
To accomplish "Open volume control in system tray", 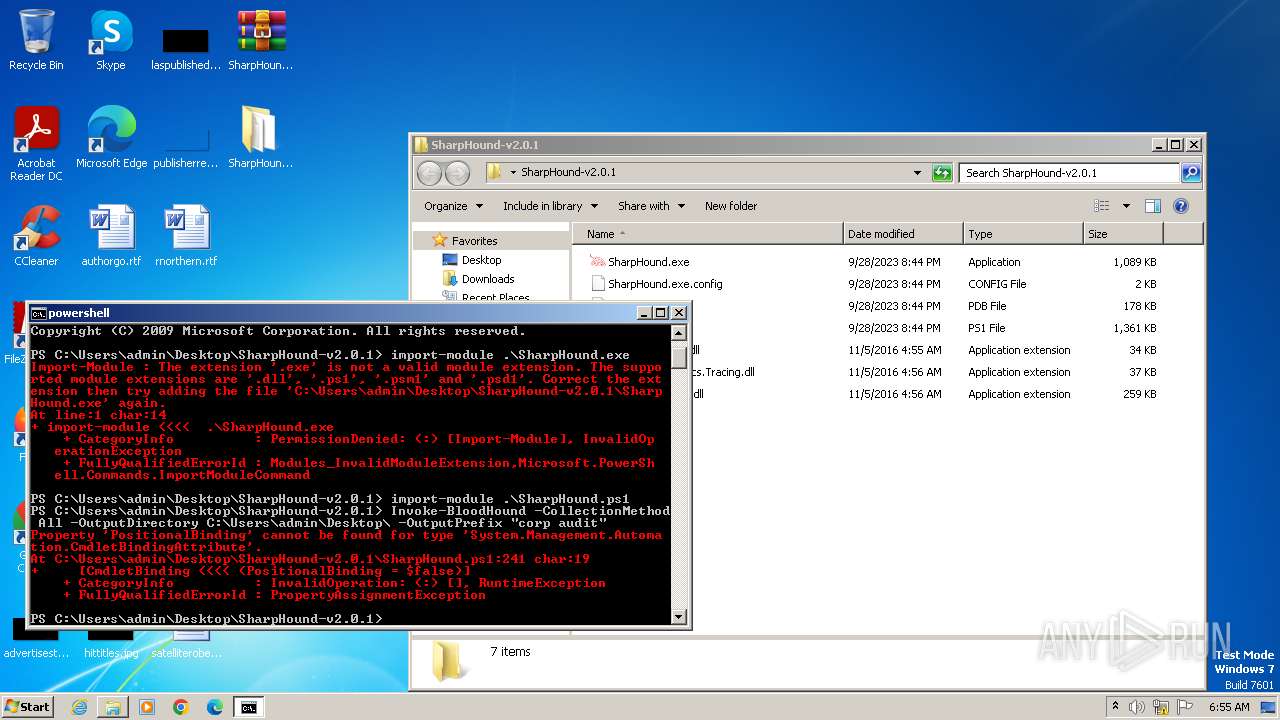I will click(1137, 707).
